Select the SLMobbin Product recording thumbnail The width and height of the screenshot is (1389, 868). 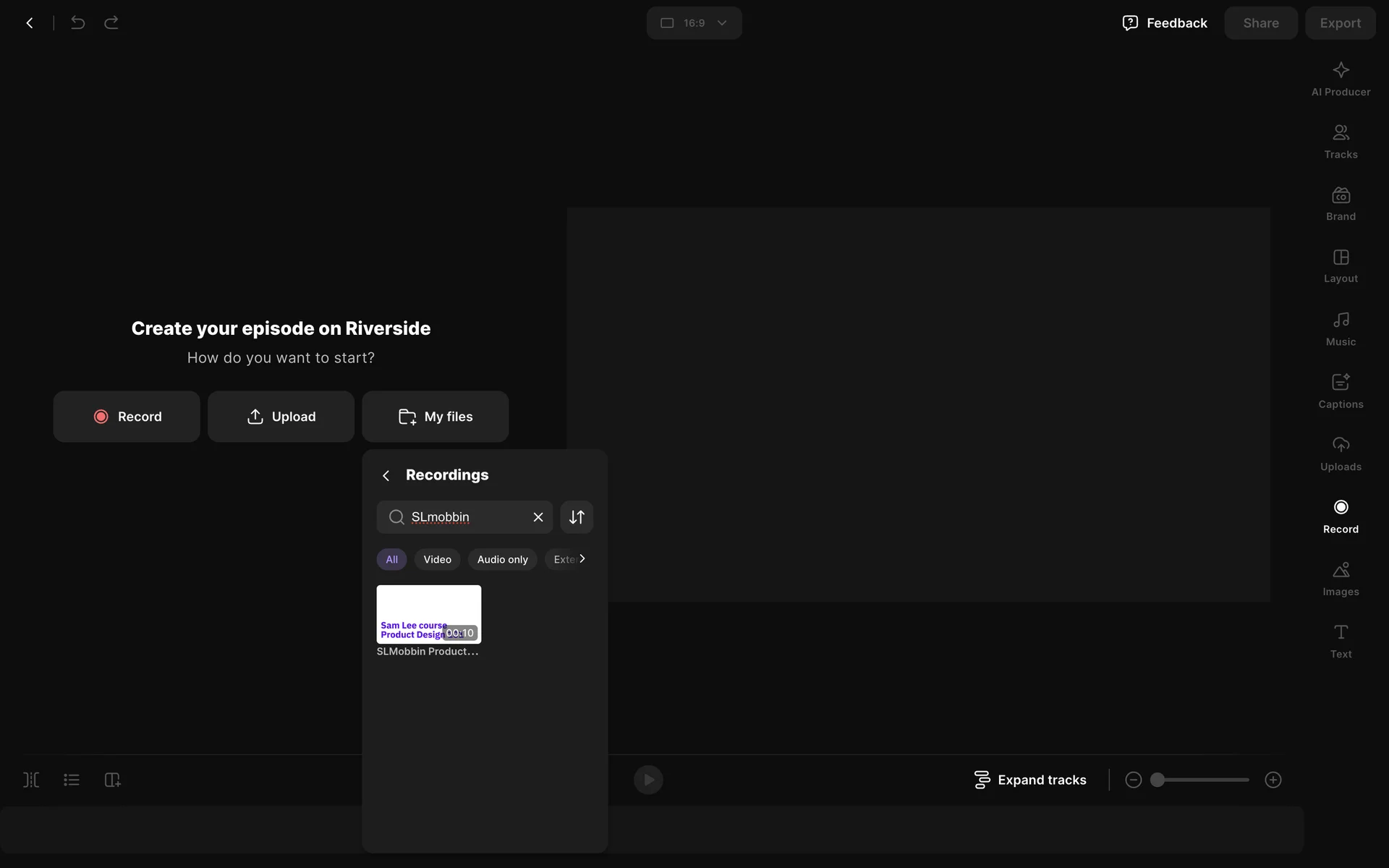(428, 614)
